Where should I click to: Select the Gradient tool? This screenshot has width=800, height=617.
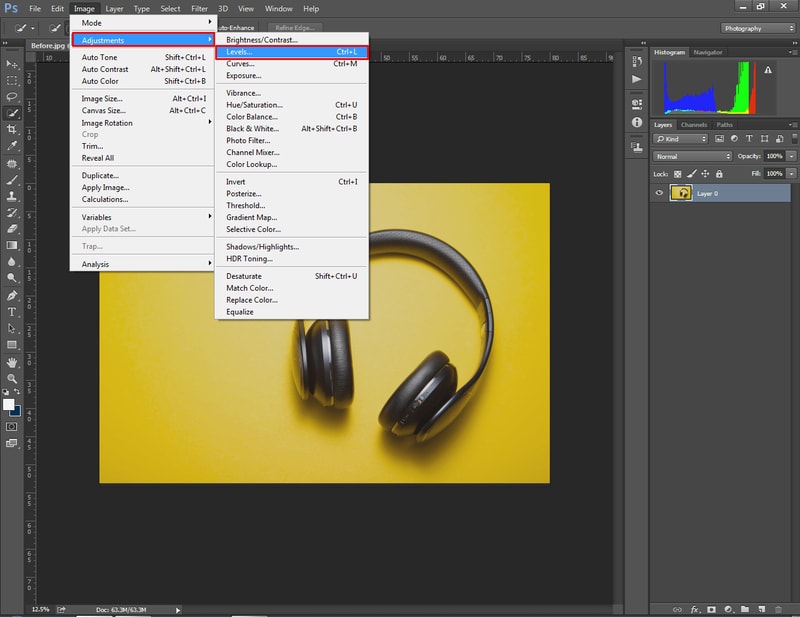11,245
